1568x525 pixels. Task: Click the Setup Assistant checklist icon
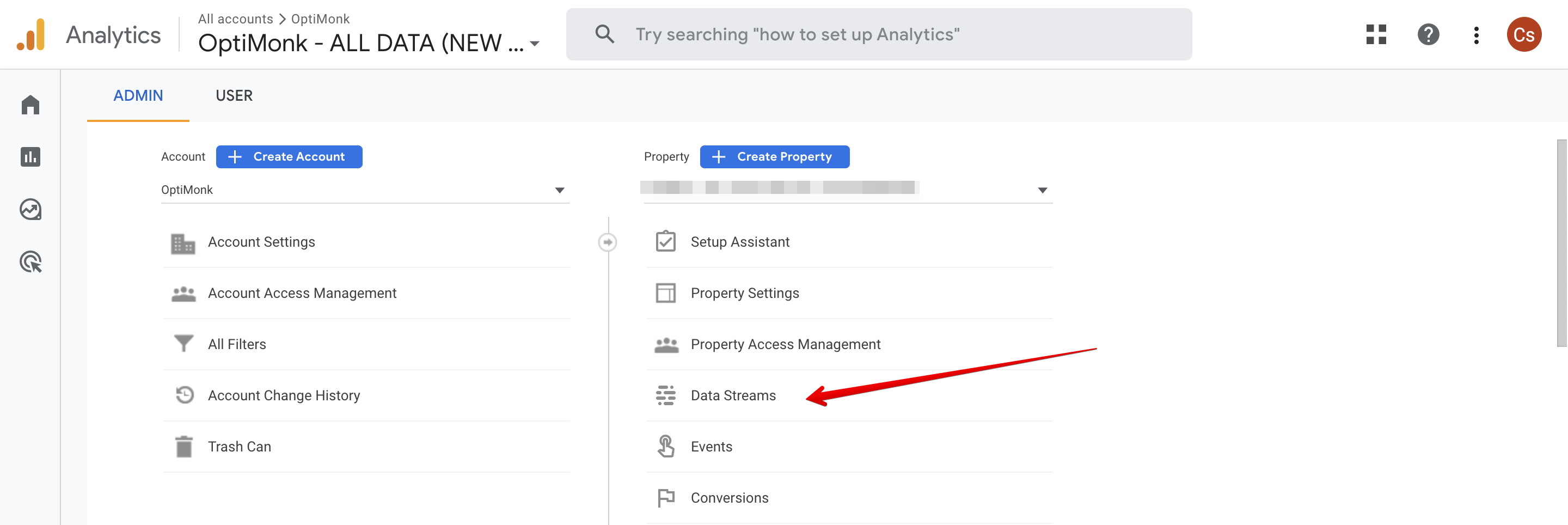coord(665,242)
